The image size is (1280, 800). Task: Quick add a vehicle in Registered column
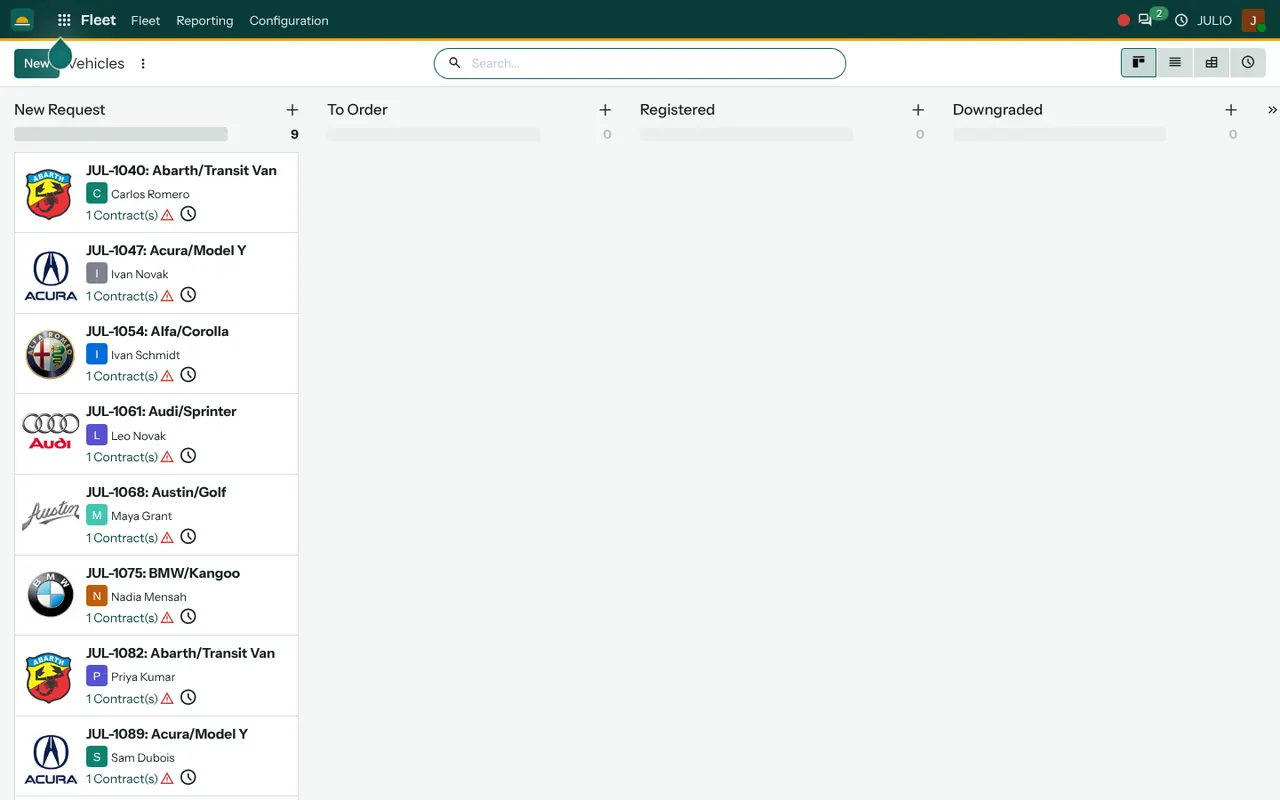(918, 110)
